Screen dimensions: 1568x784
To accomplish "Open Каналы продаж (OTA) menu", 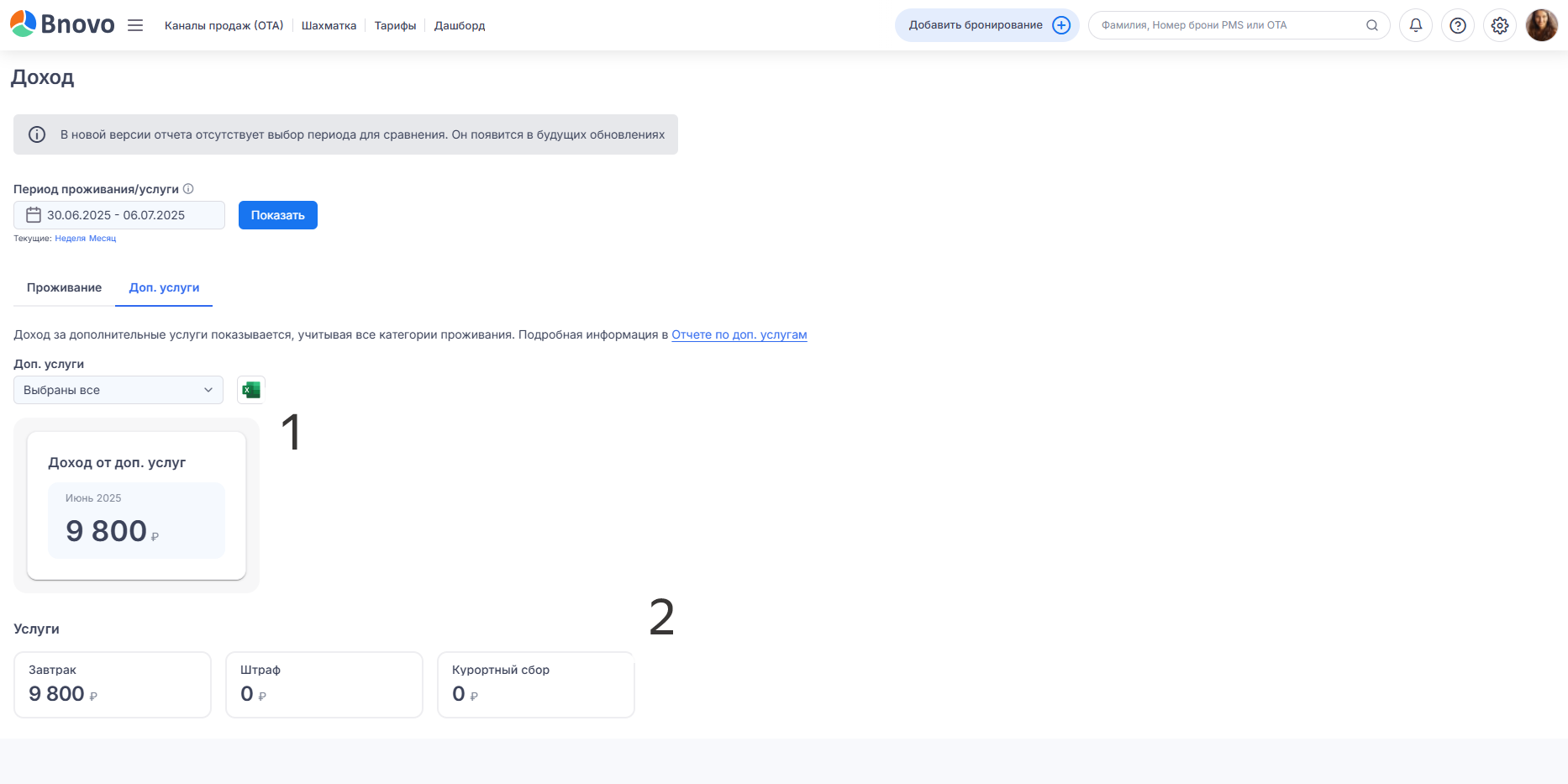I will click(x=224, y=26).
